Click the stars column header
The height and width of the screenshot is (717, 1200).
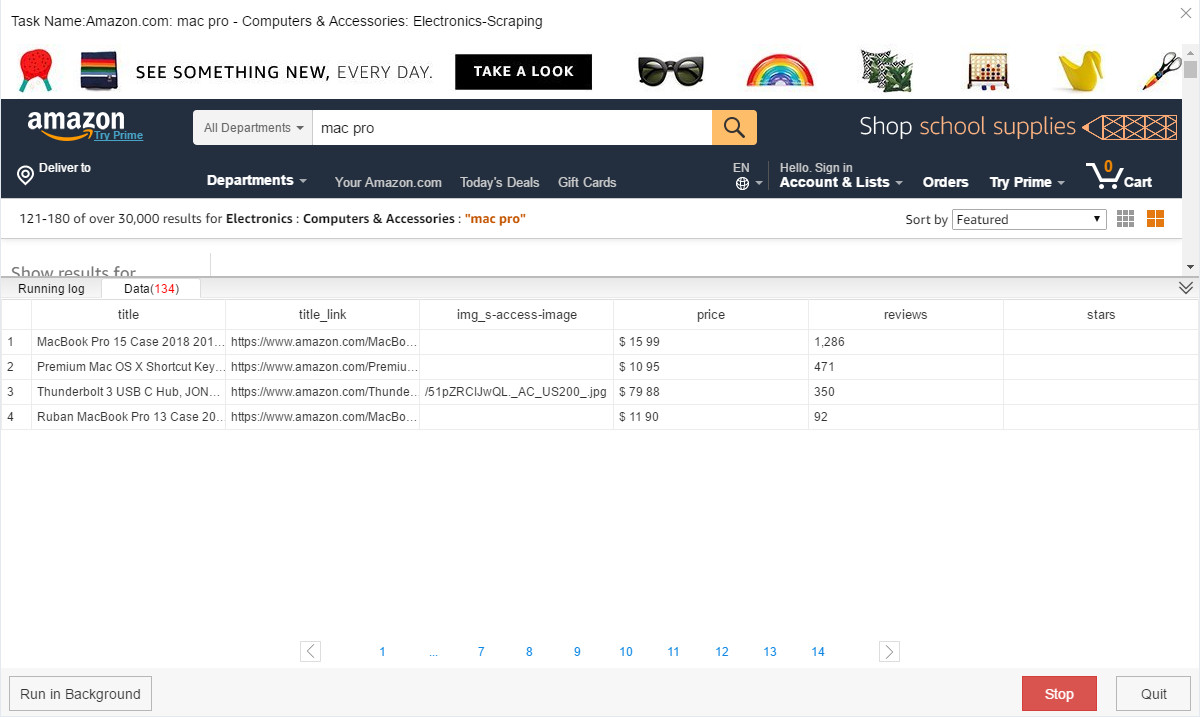point(1101,314)
